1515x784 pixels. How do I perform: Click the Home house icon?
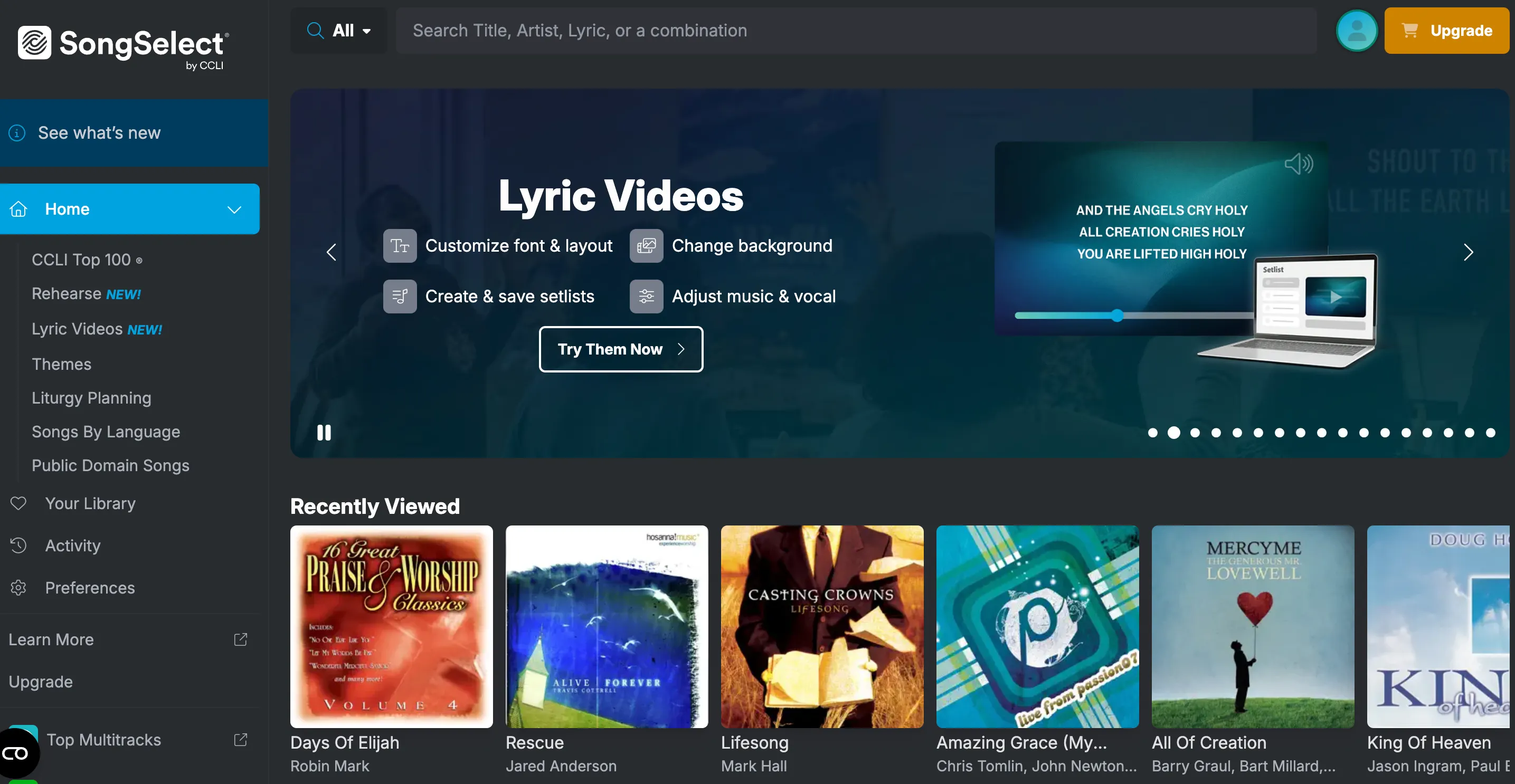(19, 208)
